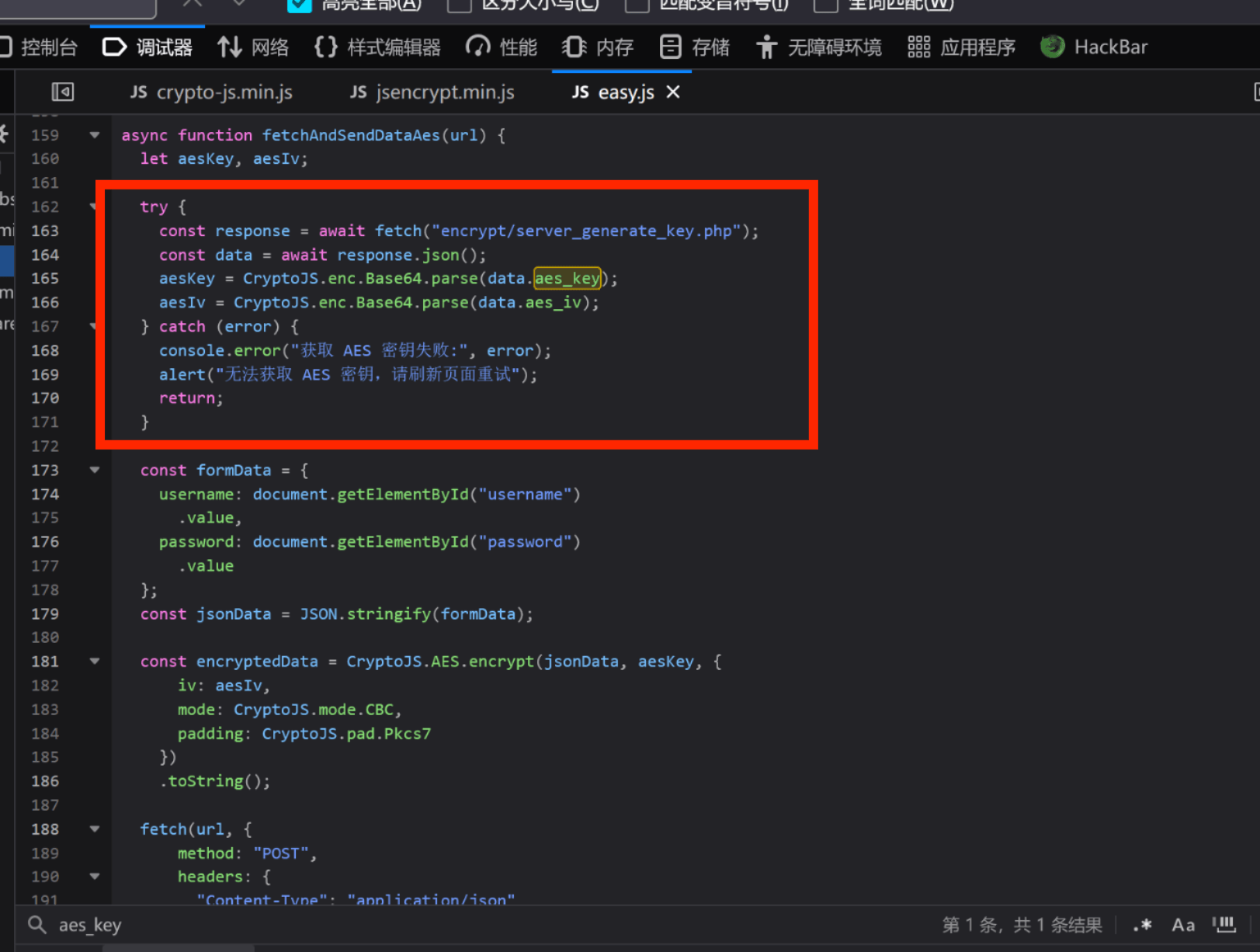Collapse the headers object at line 190
This screenshot has width=1260, height=952.
coord(95,877)
